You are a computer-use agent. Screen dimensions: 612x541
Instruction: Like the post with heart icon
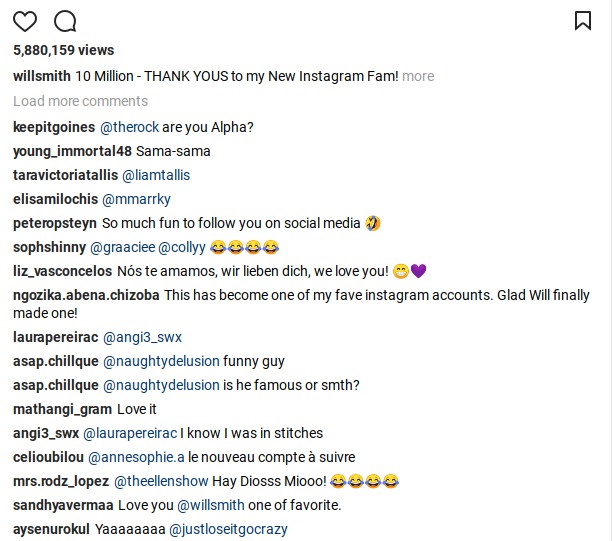click(25, 21)
